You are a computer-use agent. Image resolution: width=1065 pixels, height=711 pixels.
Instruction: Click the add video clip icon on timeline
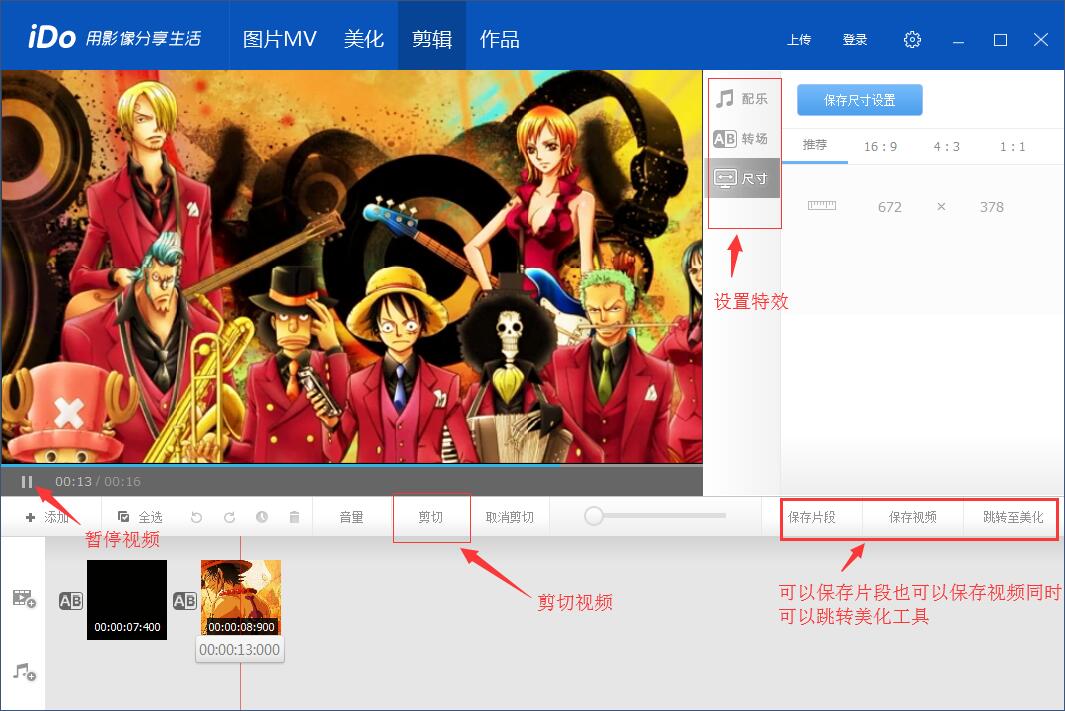click(x=22, y=597)
